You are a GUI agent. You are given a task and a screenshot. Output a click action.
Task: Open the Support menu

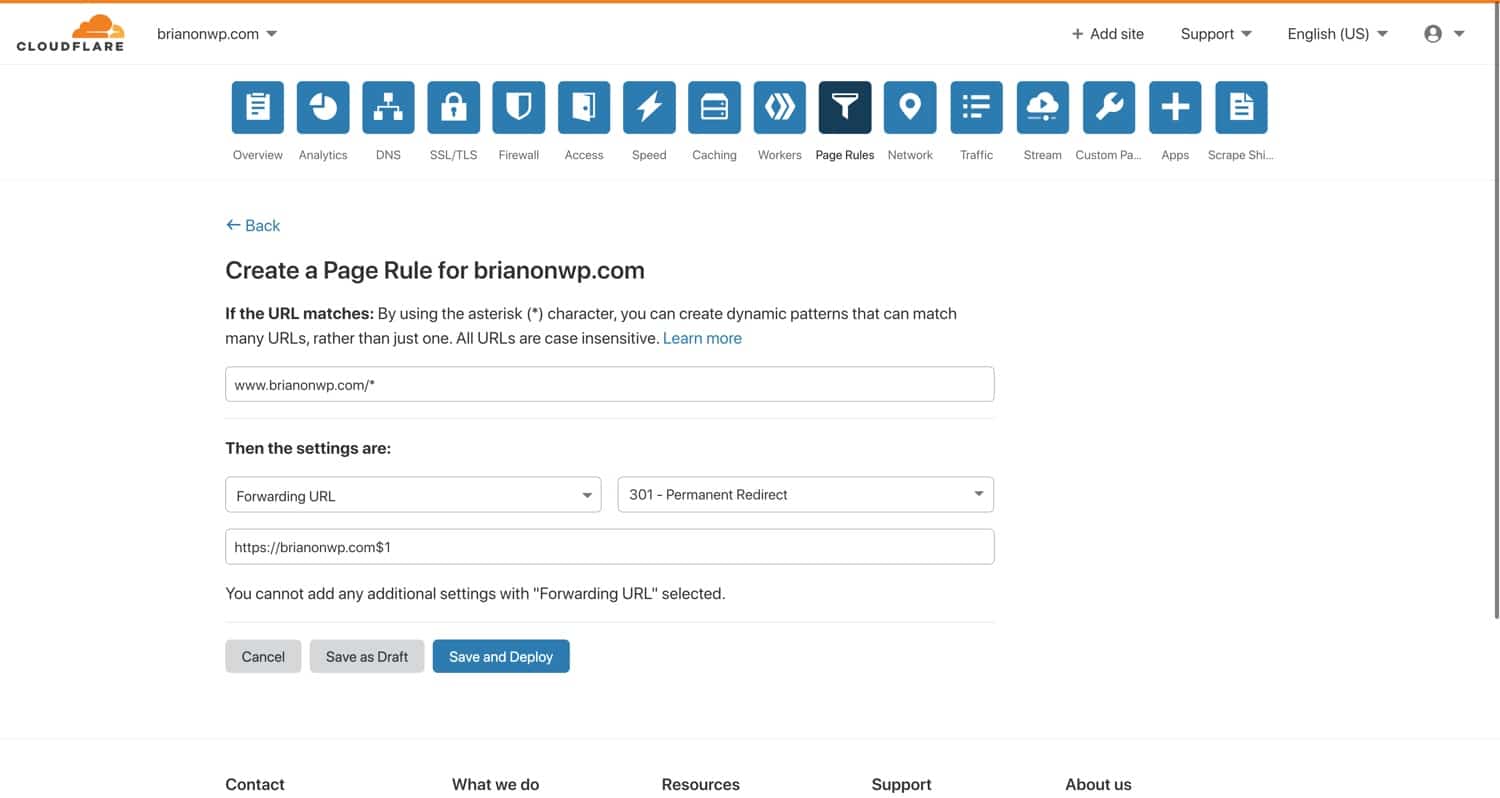[x=1215, y=33]
